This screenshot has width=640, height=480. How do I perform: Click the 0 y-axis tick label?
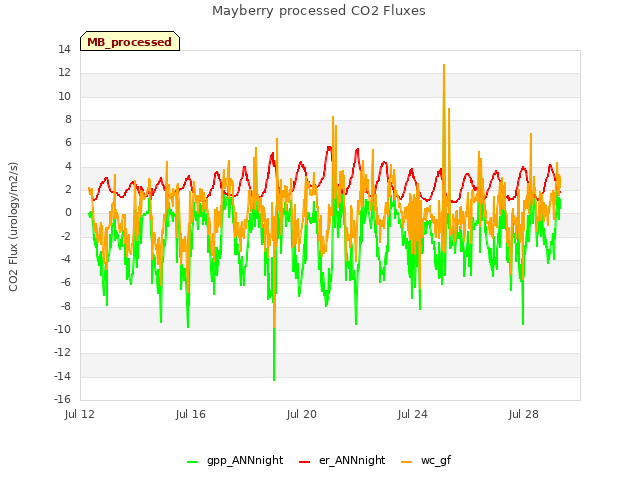click(x=68, y=213)
